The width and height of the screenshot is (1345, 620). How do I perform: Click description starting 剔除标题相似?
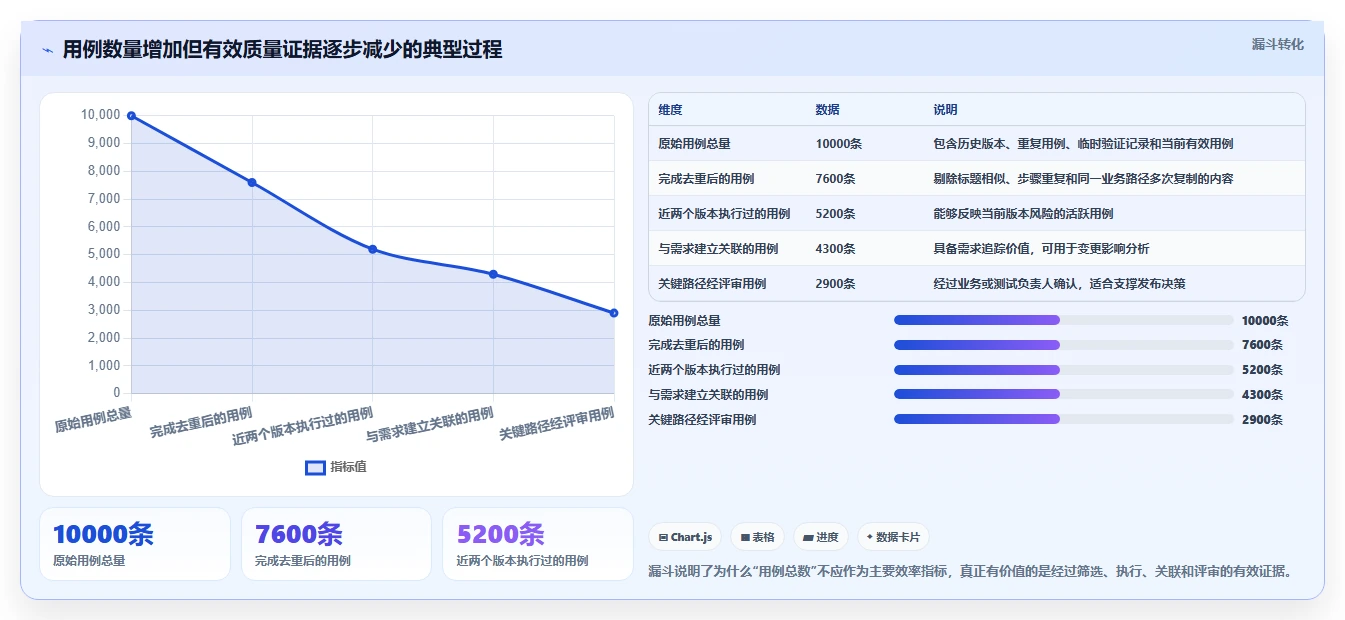coord(1083,179)
